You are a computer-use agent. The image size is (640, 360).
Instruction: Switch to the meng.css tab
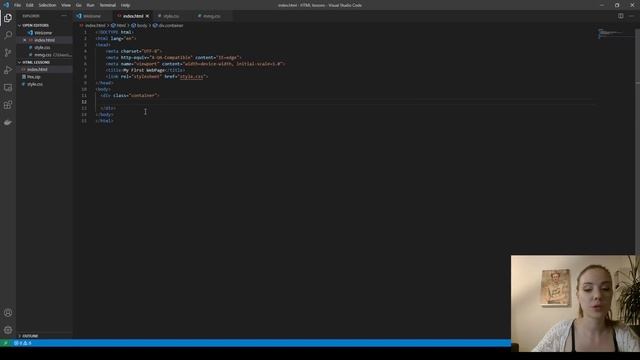211,16
